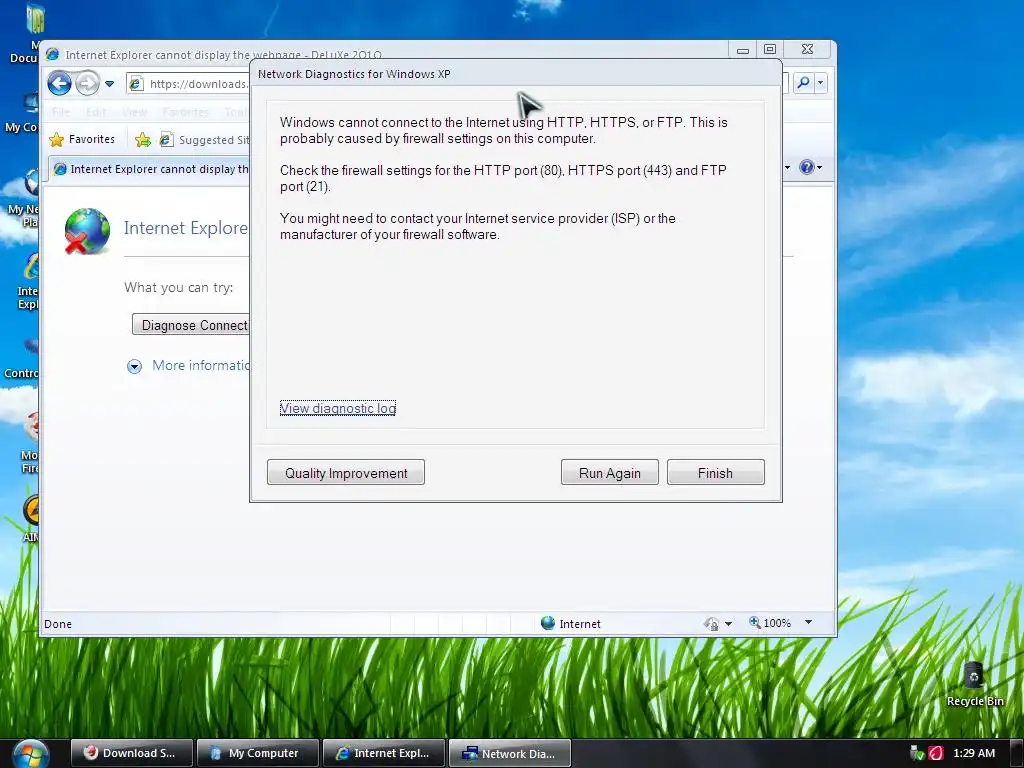
Task: Open the zoom level dropdown arrow
Action: point(808,622)
